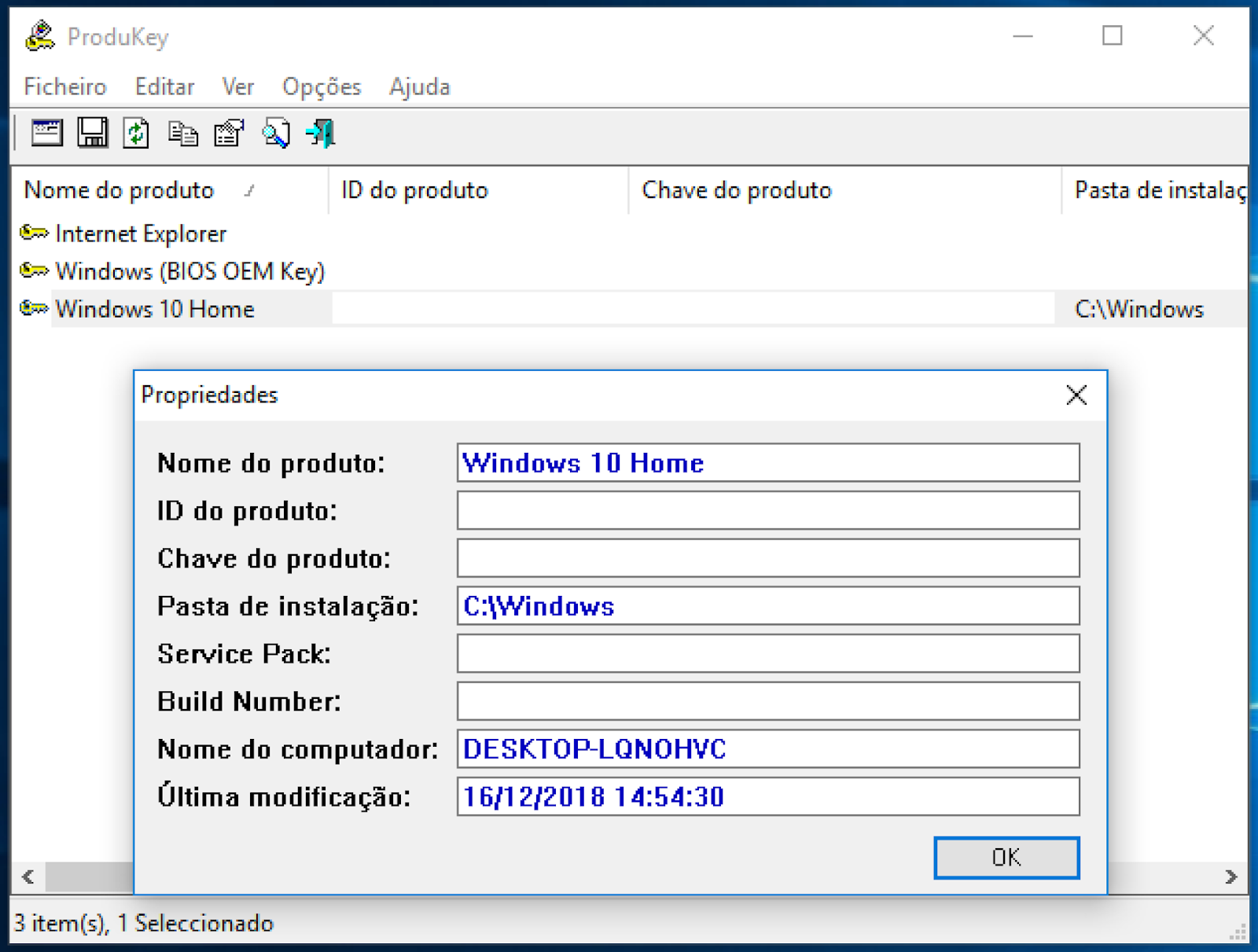Open Properties via the toolbar icon
The image size is (1258, 952).
(x=227, y=133)
